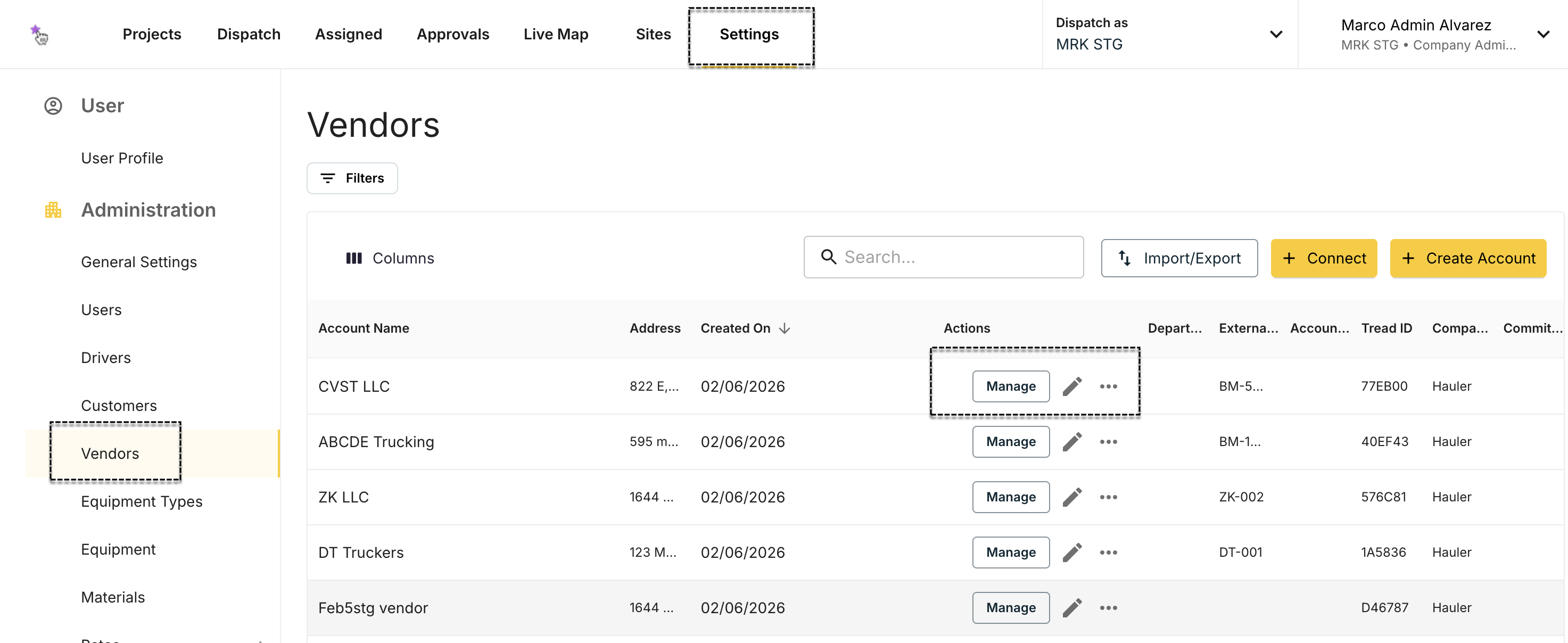Click external ID DT-001 cell
This screenshot has height=643, width=1568.
tap(1241, 553)
